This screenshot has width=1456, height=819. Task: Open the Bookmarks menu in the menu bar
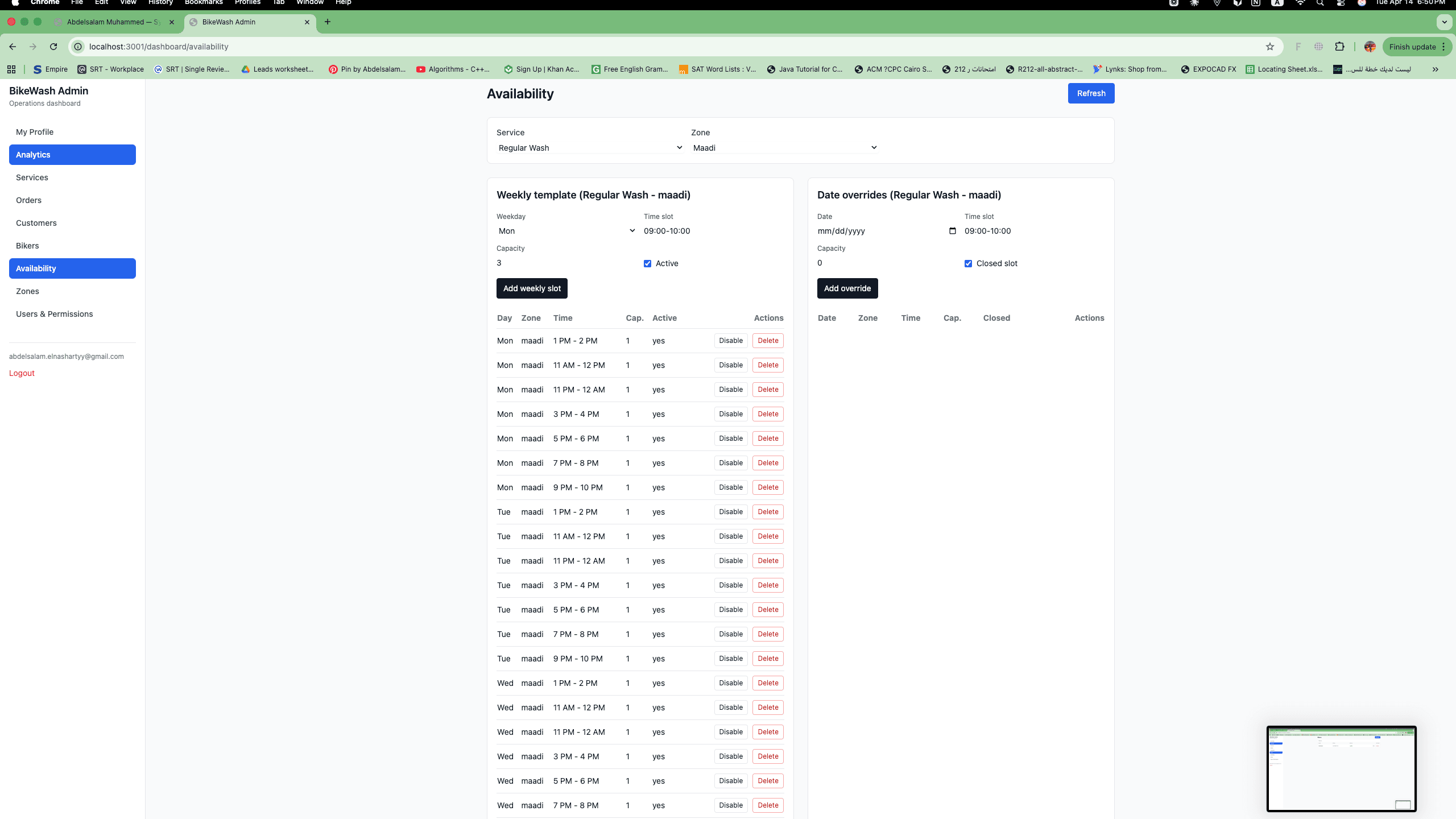(203, 3)
